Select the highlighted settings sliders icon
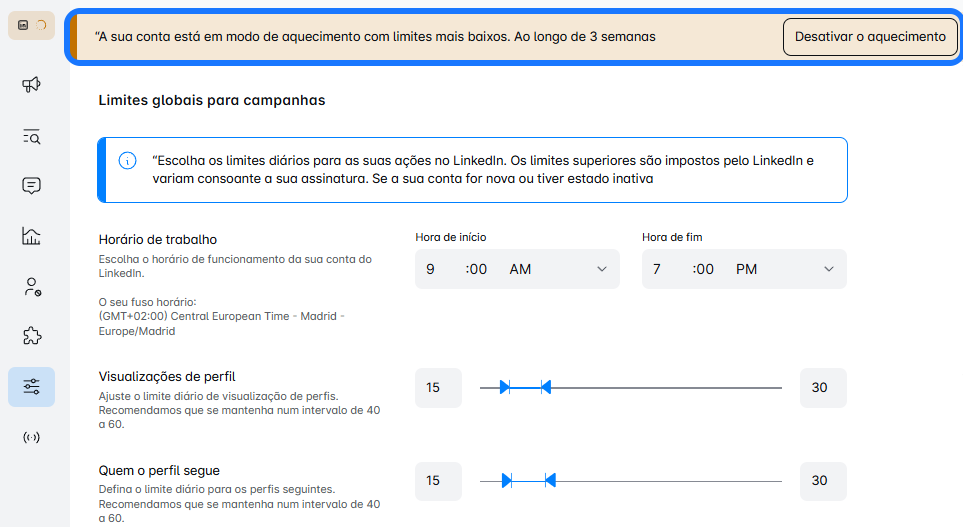Viewport: 963px width, 527px height. (31, 387)
